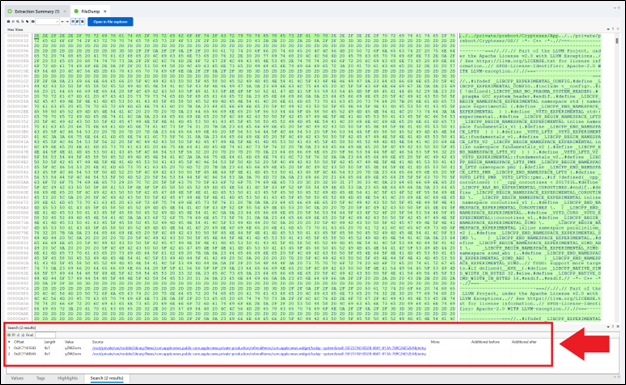This screenshot has height=385, width=626.
Task: Toggle the first outlined view-mode button in the toolbar
Action: pos(73,22)
